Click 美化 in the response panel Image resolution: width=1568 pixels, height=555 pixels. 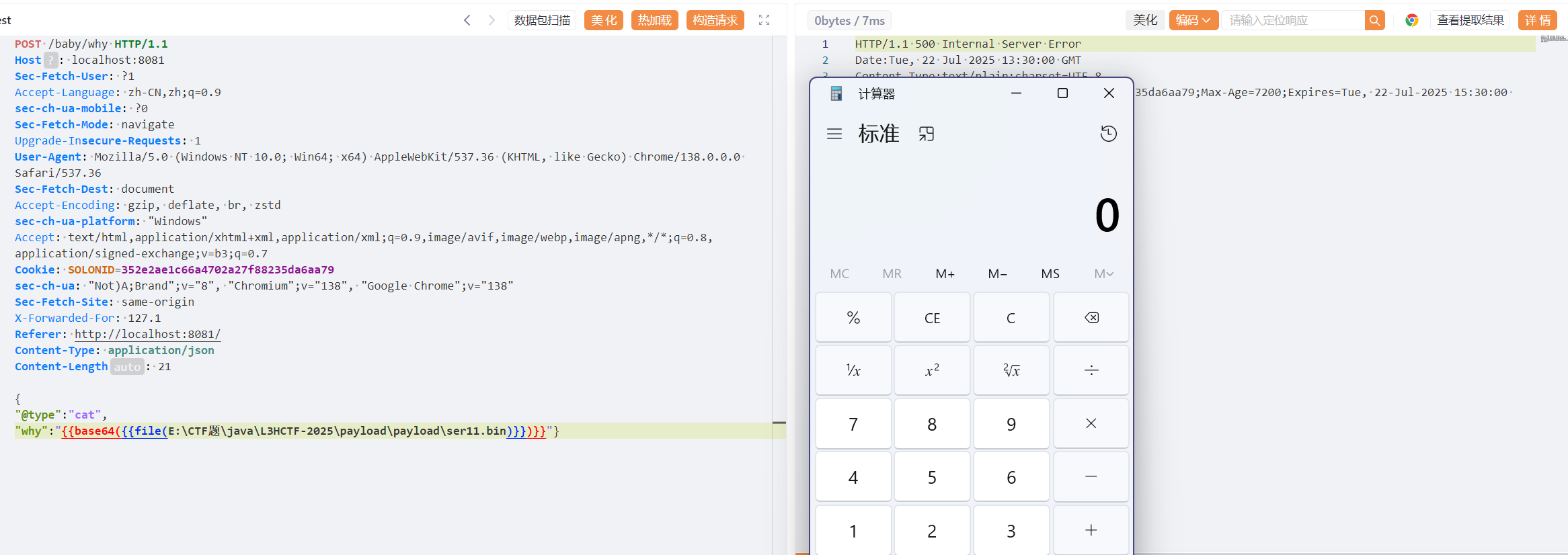pyautogui.click(x=1145, y=20)
